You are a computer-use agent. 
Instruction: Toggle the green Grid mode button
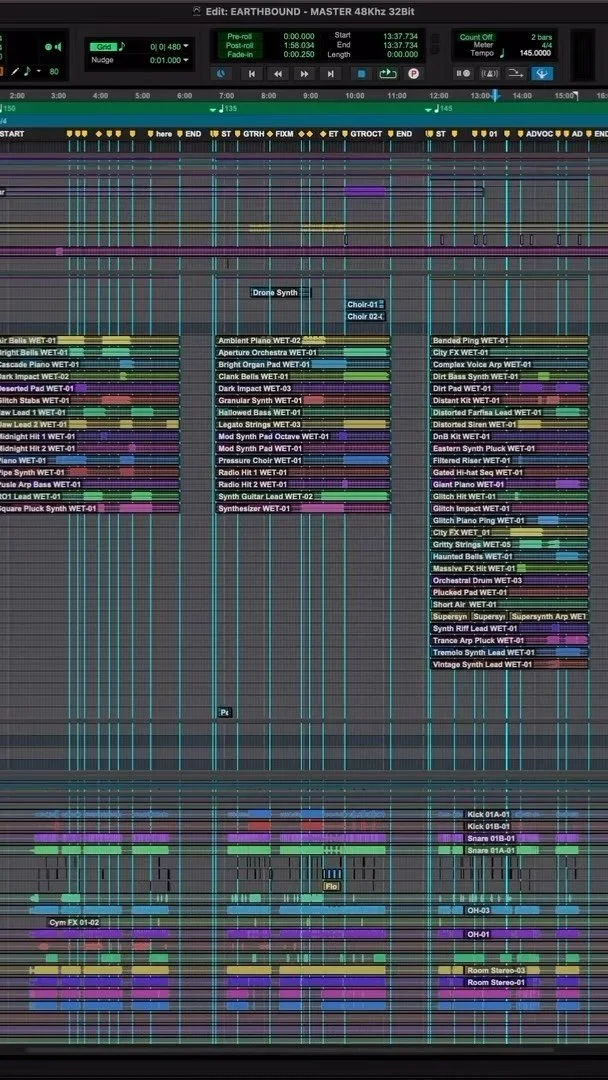point(103,47)
